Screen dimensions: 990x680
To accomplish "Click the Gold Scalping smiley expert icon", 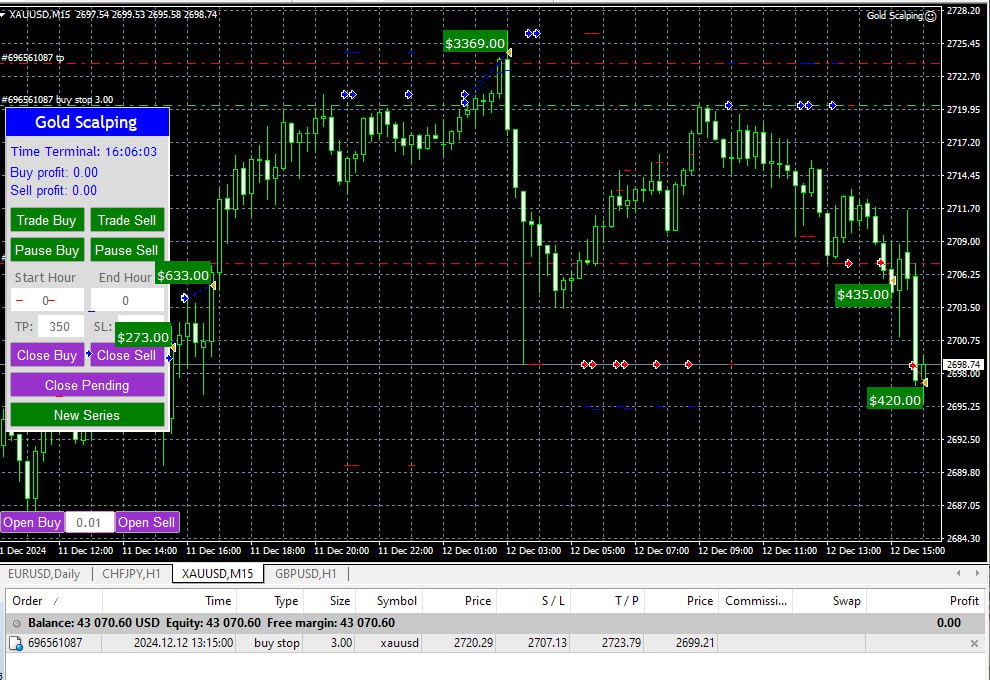I will point(930,16).
